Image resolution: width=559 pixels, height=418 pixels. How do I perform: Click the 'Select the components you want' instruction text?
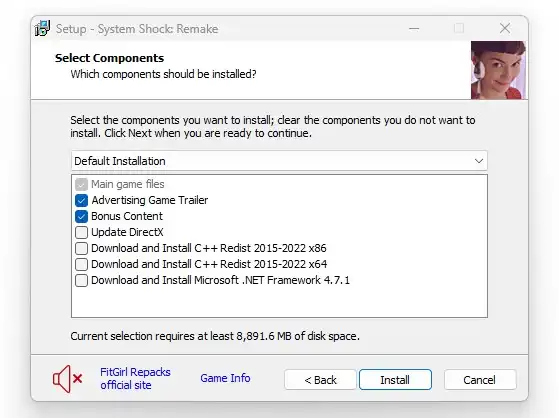pyautogui.click(x=272, y=127)
